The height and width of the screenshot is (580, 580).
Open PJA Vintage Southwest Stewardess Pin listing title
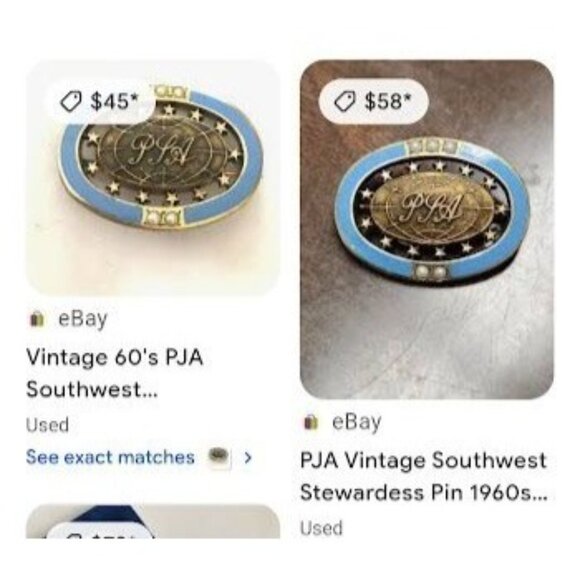[424, 476]
